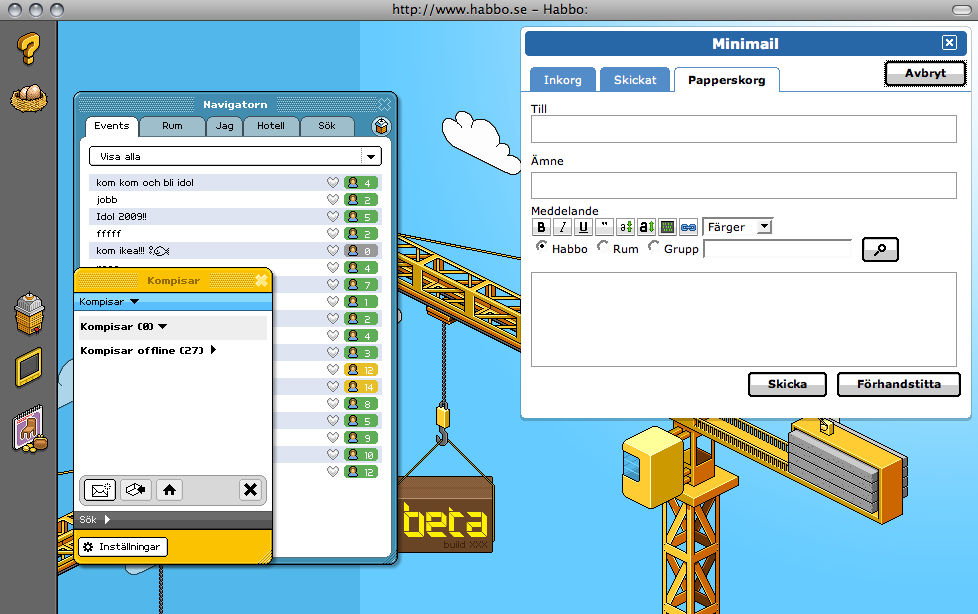Close the Minimail window

(x=949, y=42)
